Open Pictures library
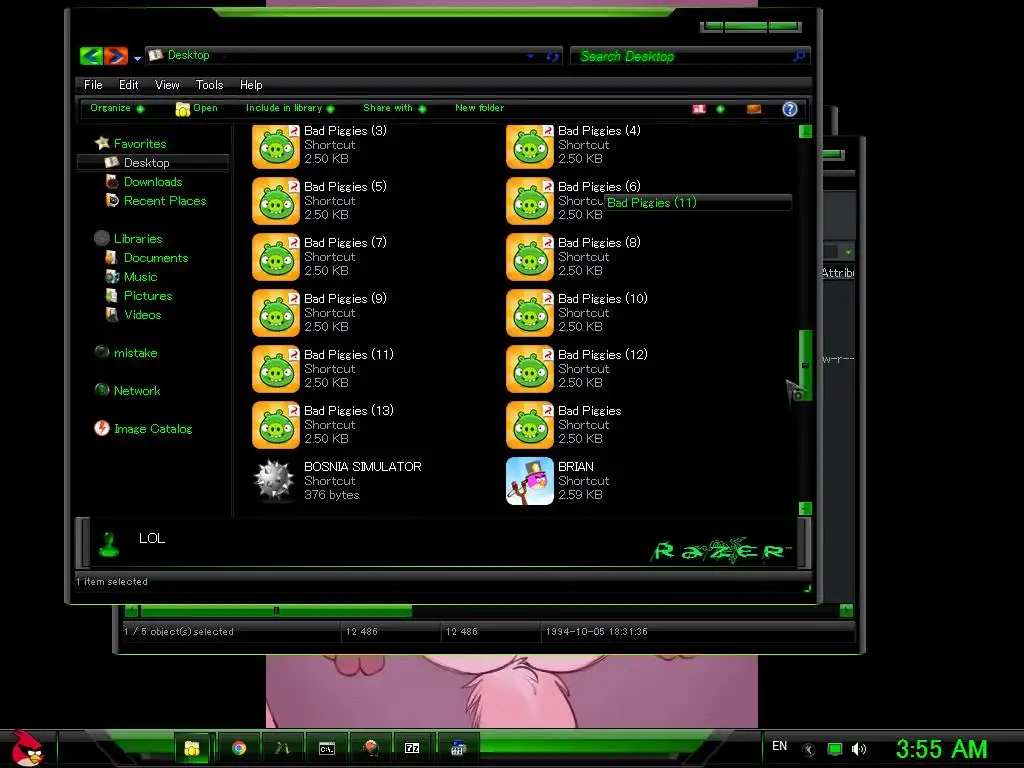1024x768 pixels. pos(148,295)
